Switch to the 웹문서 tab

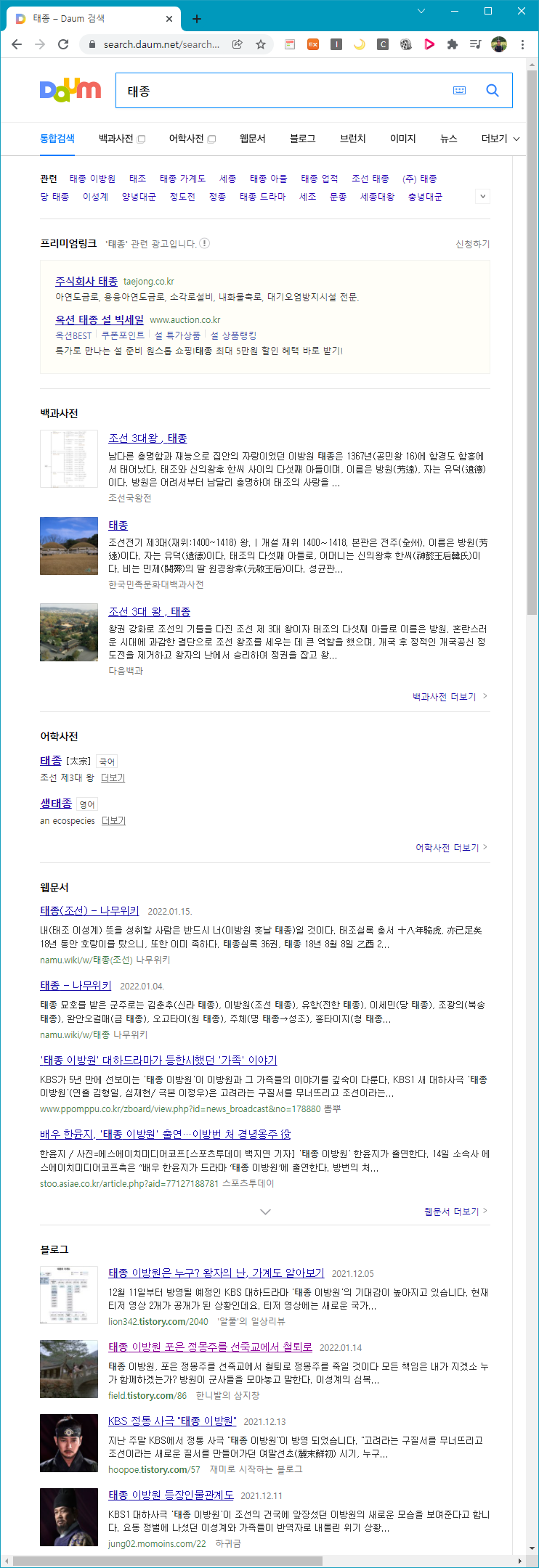[253, 138]
